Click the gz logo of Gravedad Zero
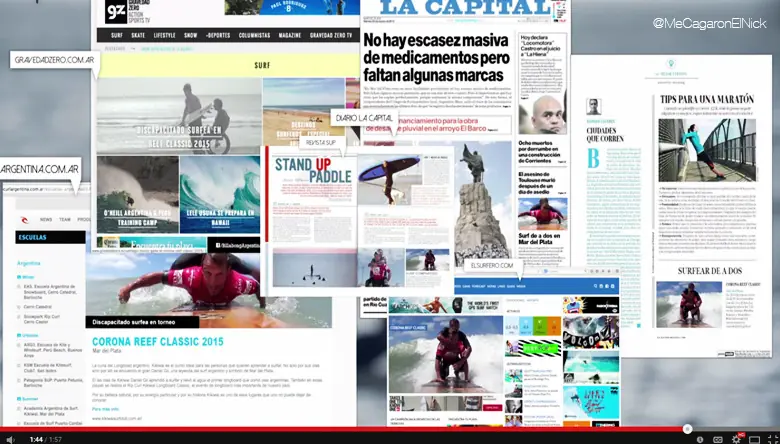780x444 pixels. point(115,11)
